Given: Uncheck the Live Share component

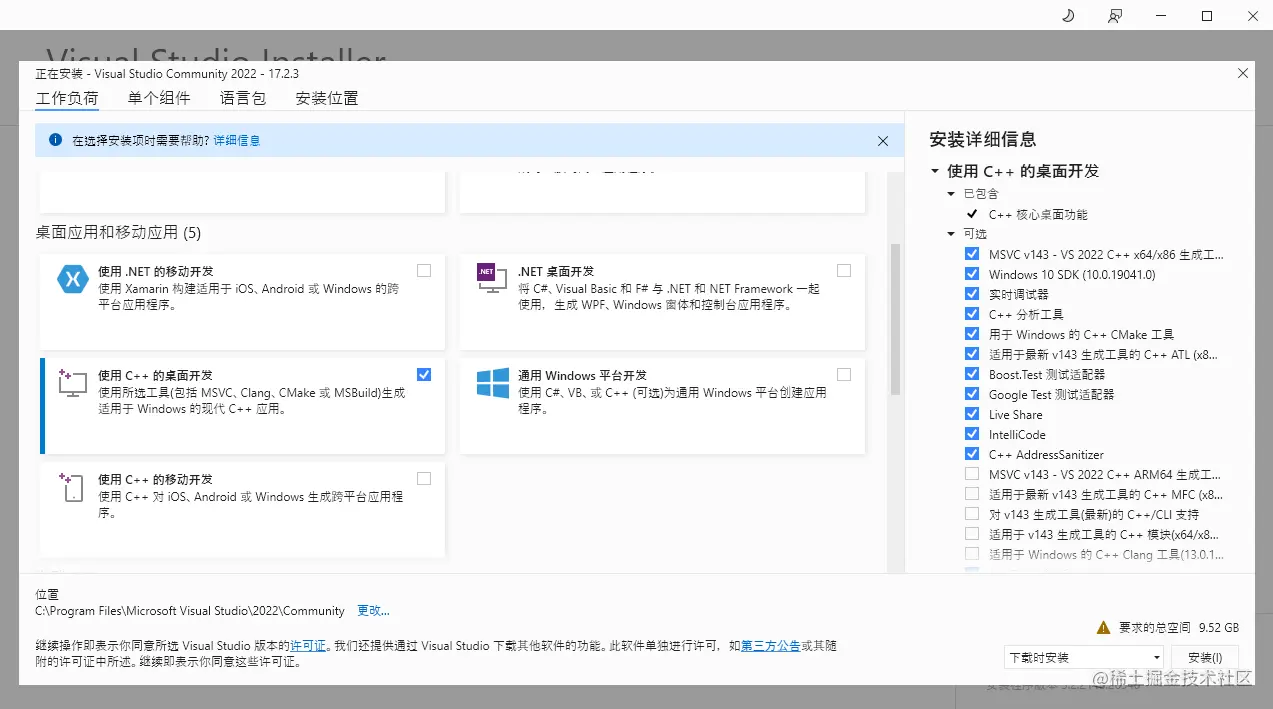Looking at the screenshot, I should (972, 414).
